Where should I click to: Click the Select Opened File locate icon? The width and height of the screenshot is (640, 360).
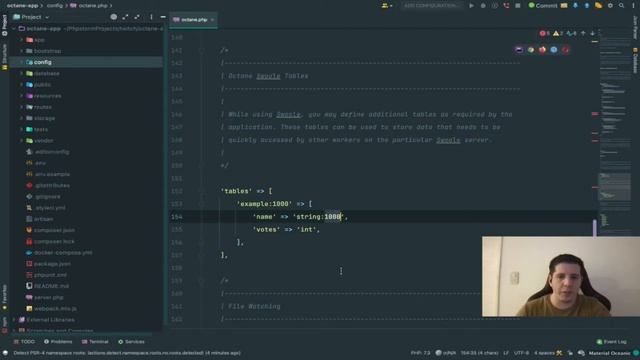tap(113, 17)
